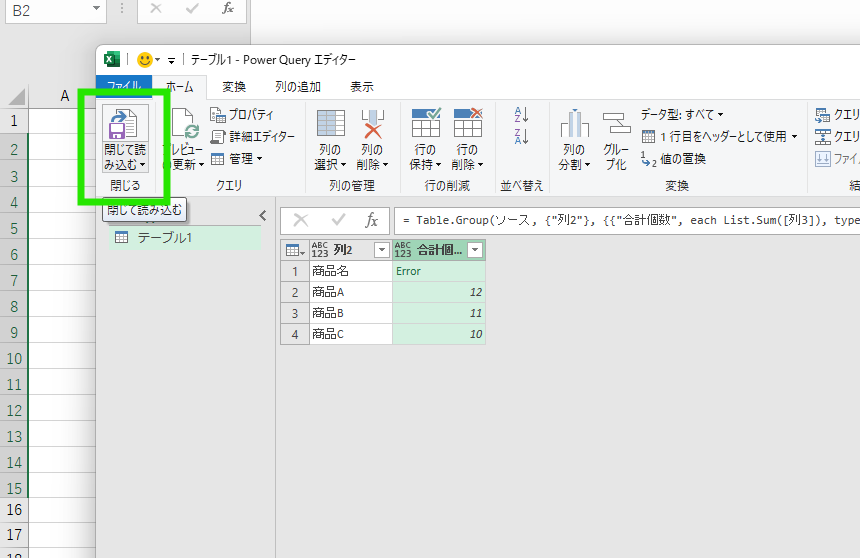Viewport: 860px width, 558px height.
Task: Open the Data Type (データ型: すべて) dropdown
Action: [x=682, y=115]
